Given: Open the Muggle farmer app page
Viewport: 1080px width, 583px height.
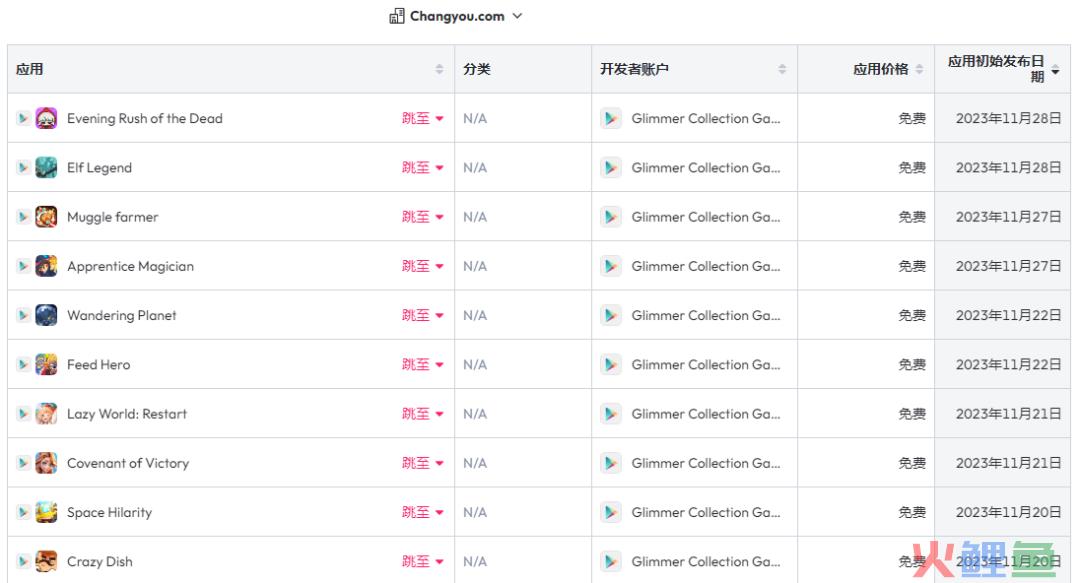Looking at the screenshot, I should 112,217.
